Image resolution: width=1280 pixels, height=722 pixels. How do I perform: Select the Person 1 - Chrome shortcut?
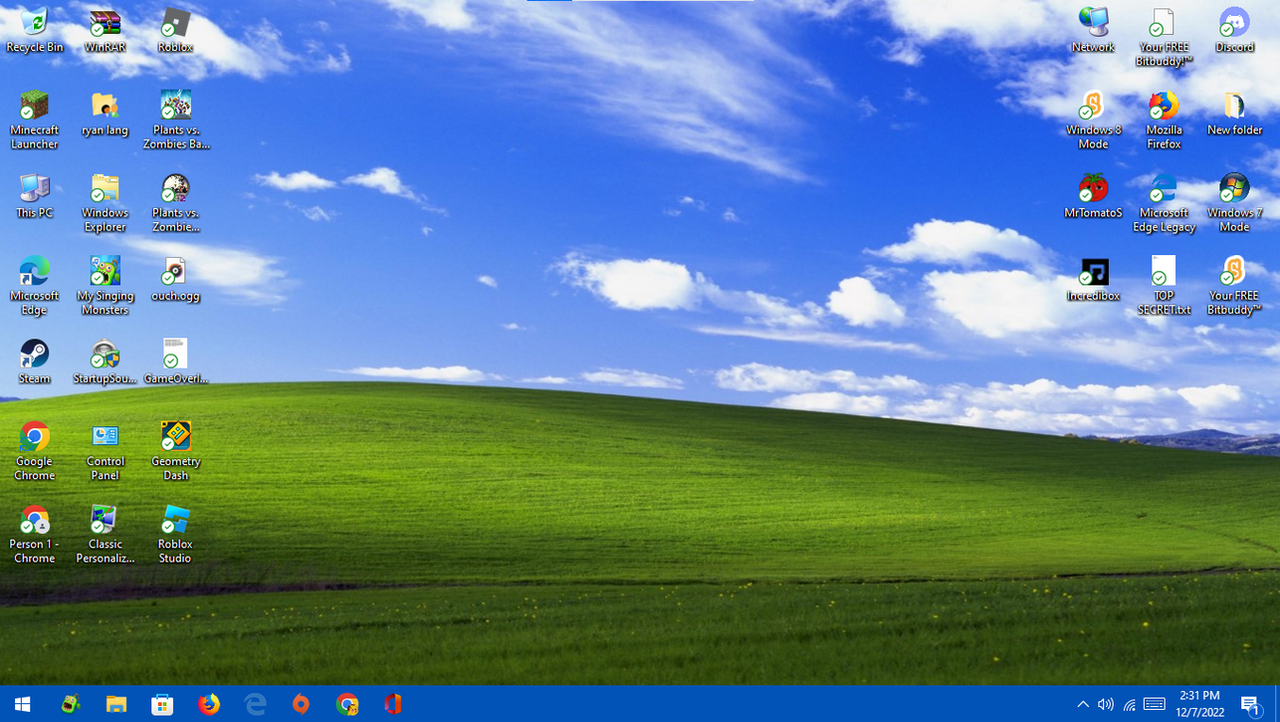[x=34, y=535]
